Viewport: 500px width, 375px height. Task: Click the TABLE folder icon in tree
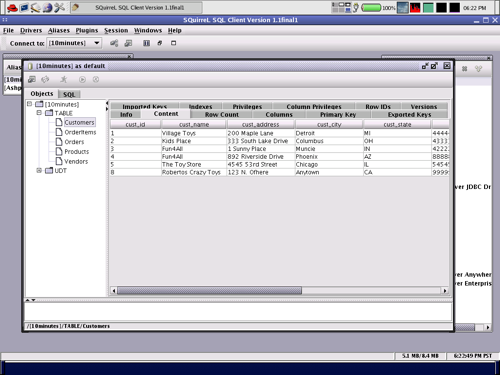click(49, 113)
